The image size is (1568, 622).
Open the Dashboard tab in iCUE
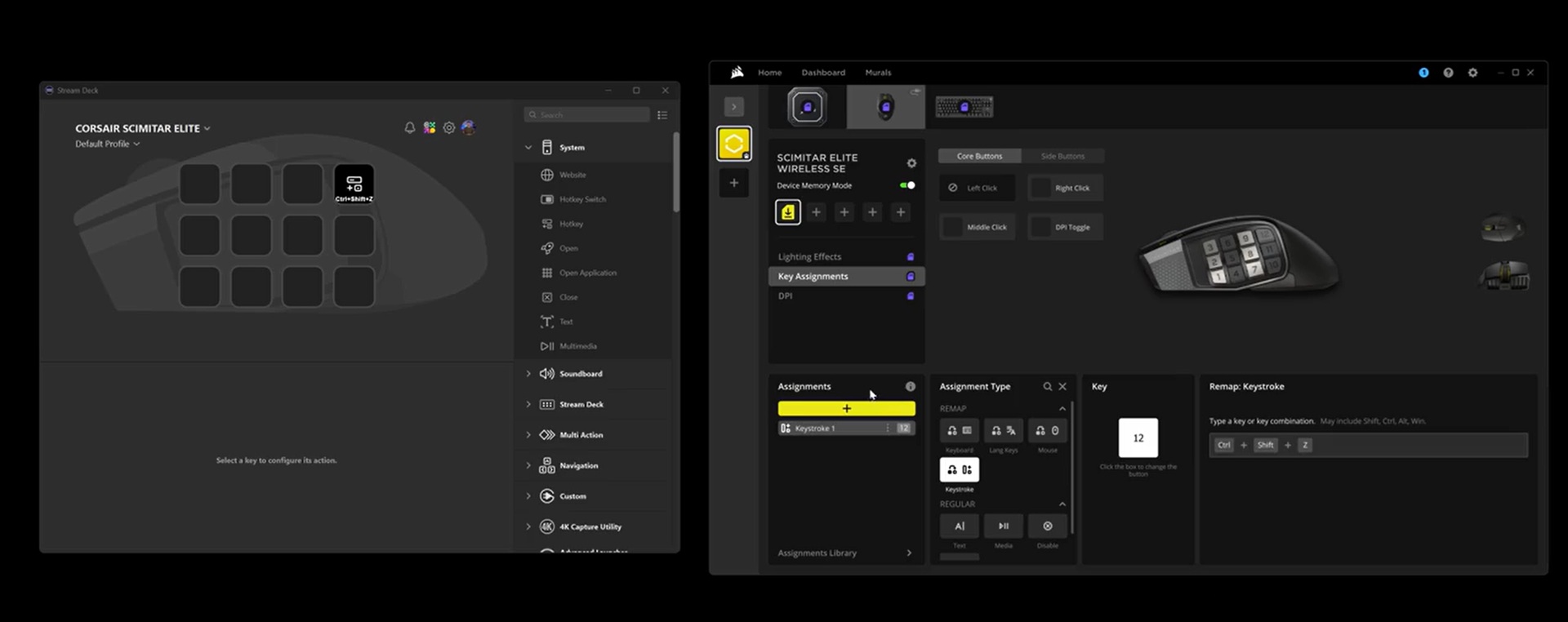[x=823, y=73]
